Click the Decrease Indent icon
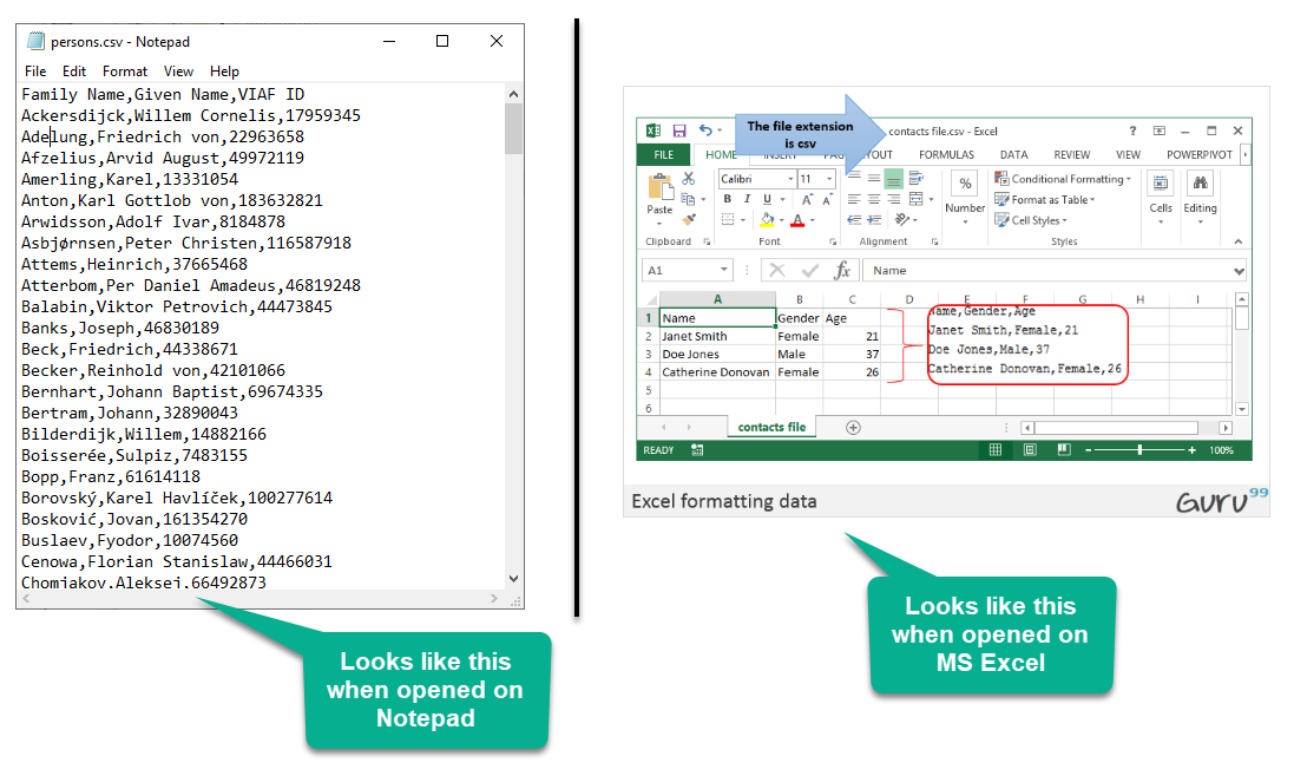The height and width of the screenshot is (772, 1299). pyautogui.click(x=854, y=220)
